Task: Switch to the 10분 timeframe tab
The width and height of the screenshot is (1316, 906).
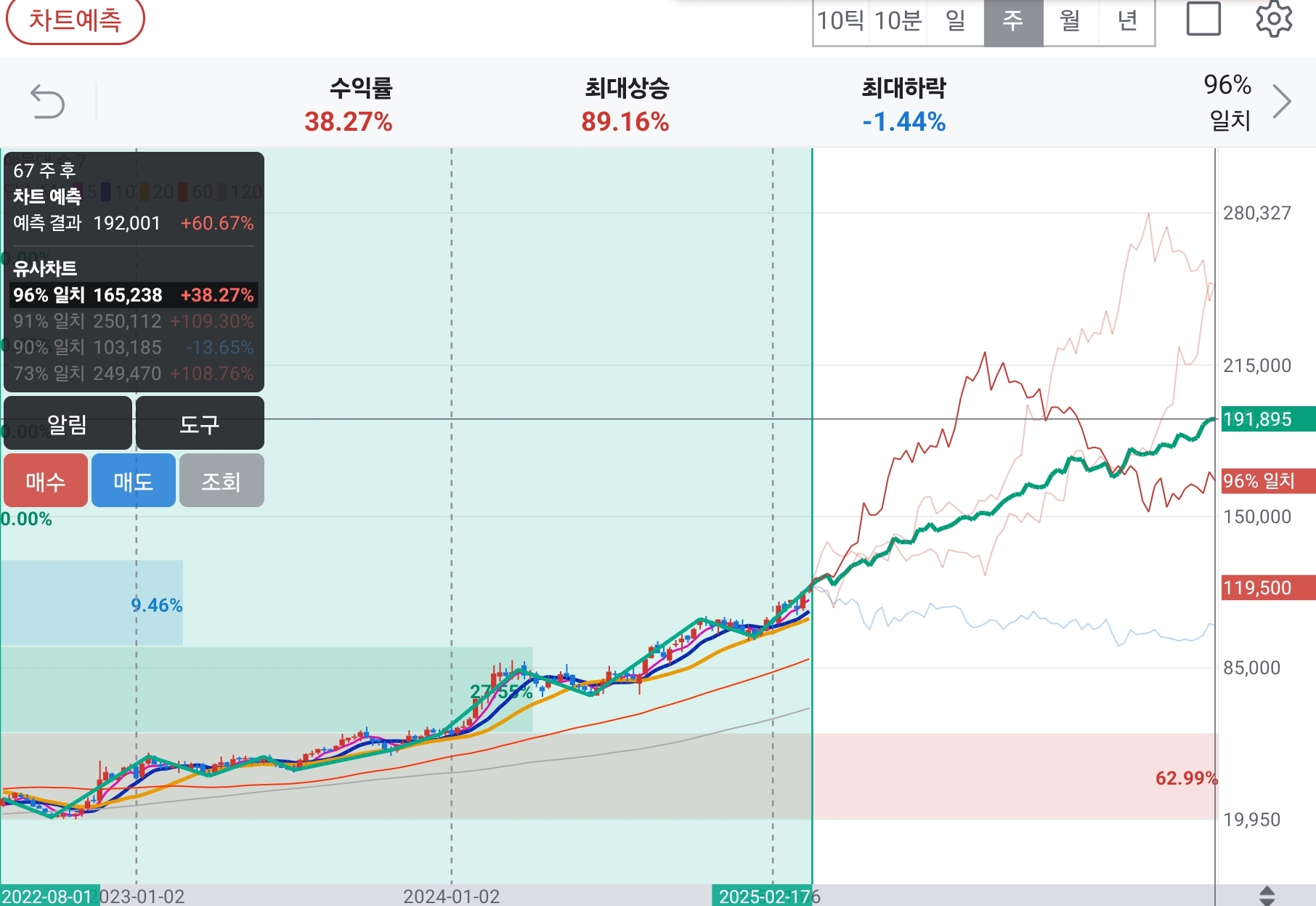Action: click(898, 21)
